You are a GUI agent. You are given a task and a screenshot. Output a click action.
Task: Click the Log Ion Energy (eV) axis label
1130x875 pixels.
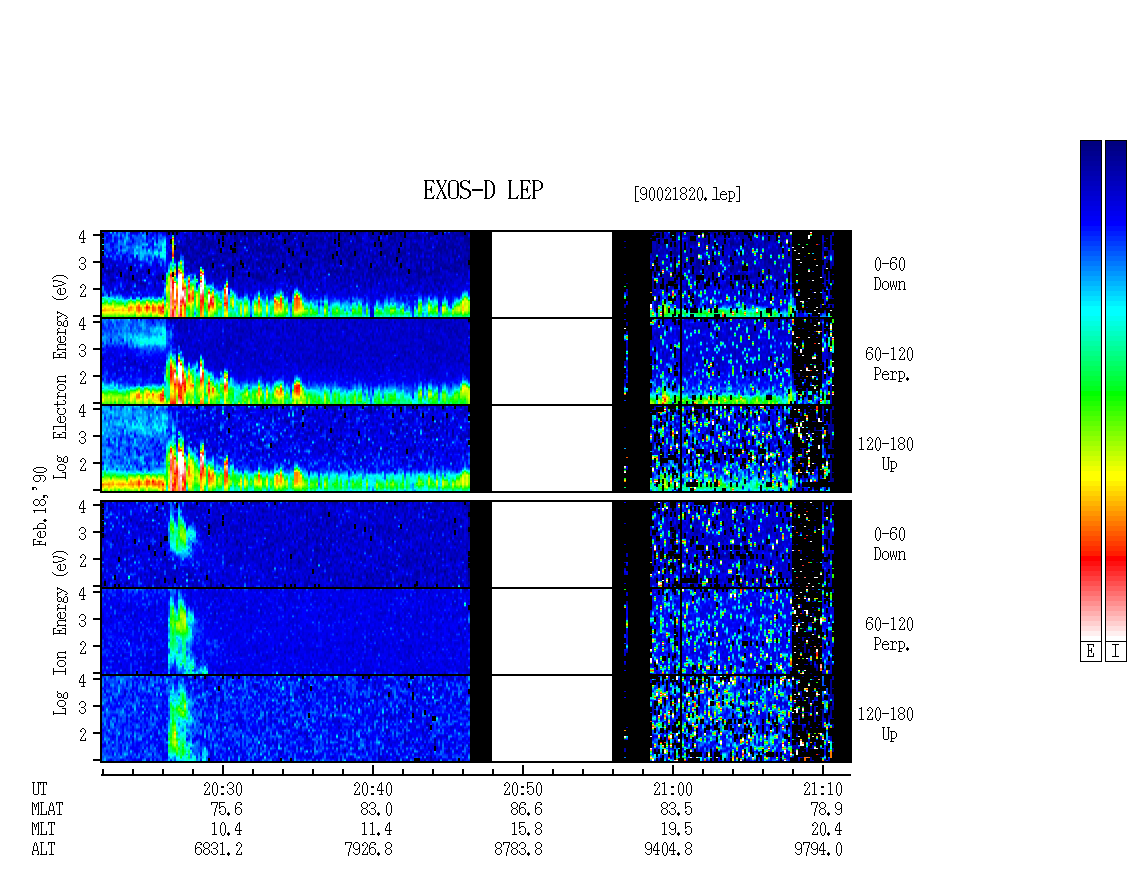(x=61, y=632)
